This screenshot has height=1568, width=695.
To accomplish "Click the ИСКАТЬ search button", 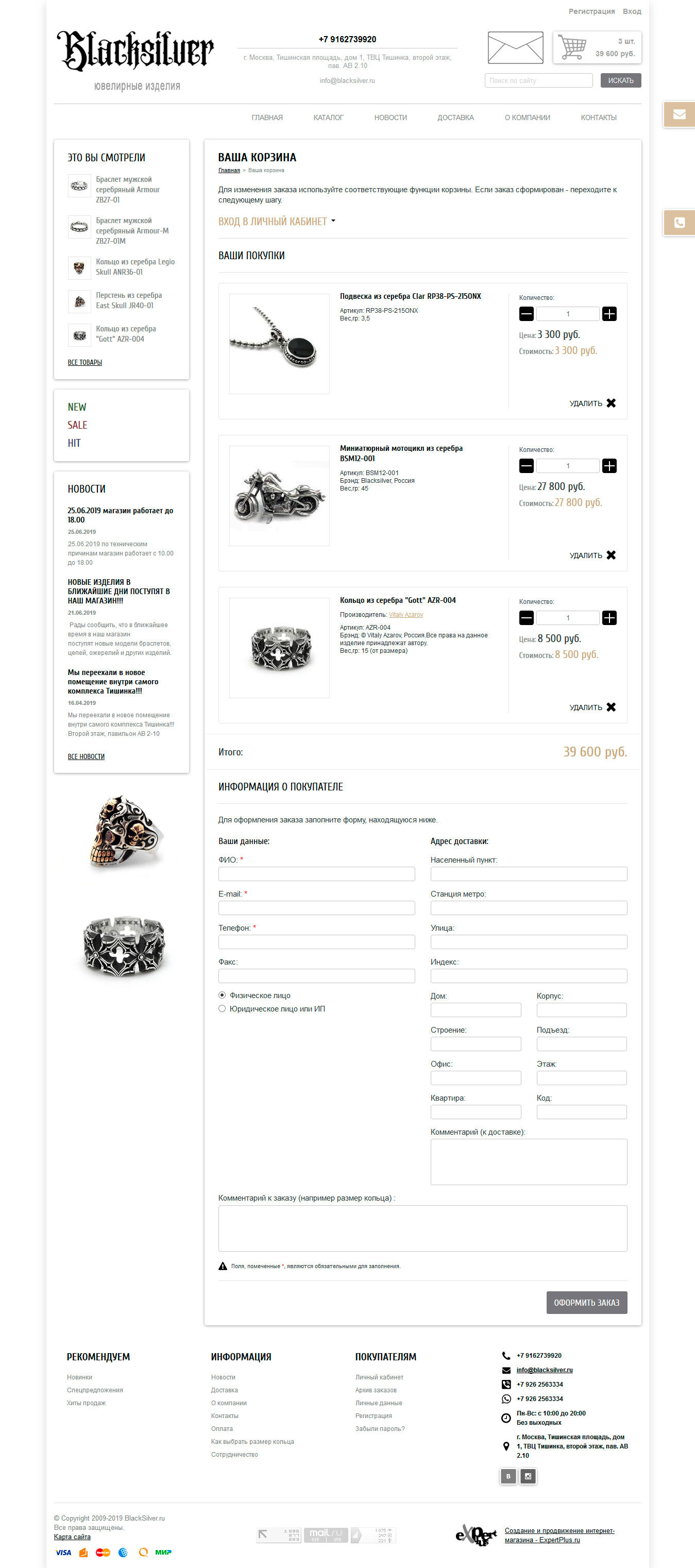I will click(621, 80).
